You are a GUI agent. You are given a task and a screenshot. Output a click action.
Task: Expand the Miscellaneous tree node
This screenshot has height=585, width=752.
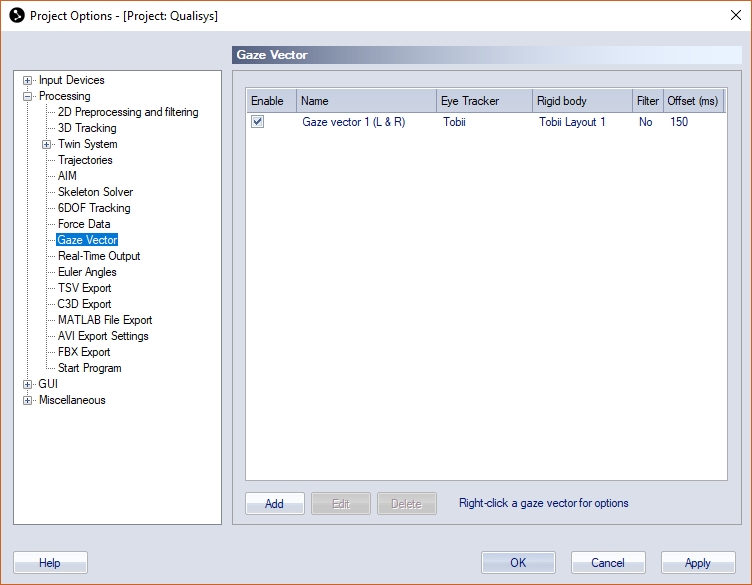click(28, 401)
